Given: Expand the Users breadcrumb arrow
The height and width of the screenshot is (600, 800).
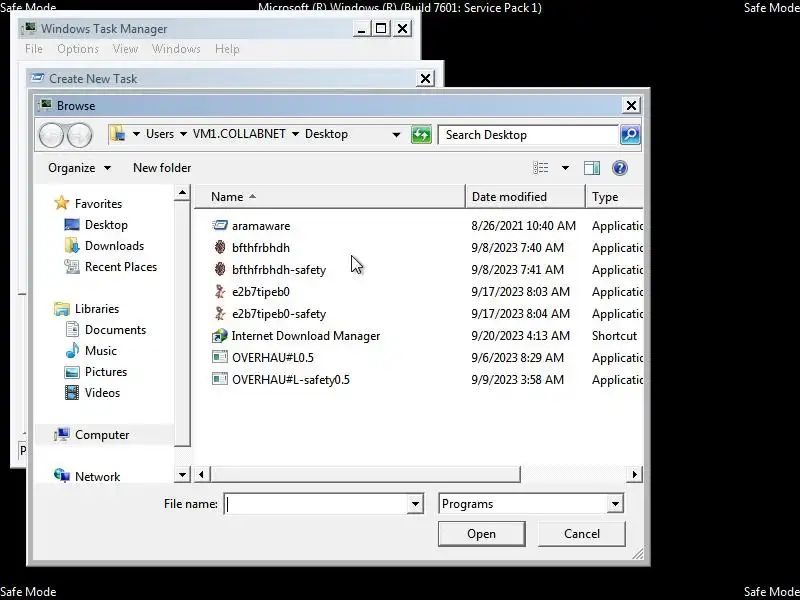Looking at the screenshot, I should tap(183, 134).
